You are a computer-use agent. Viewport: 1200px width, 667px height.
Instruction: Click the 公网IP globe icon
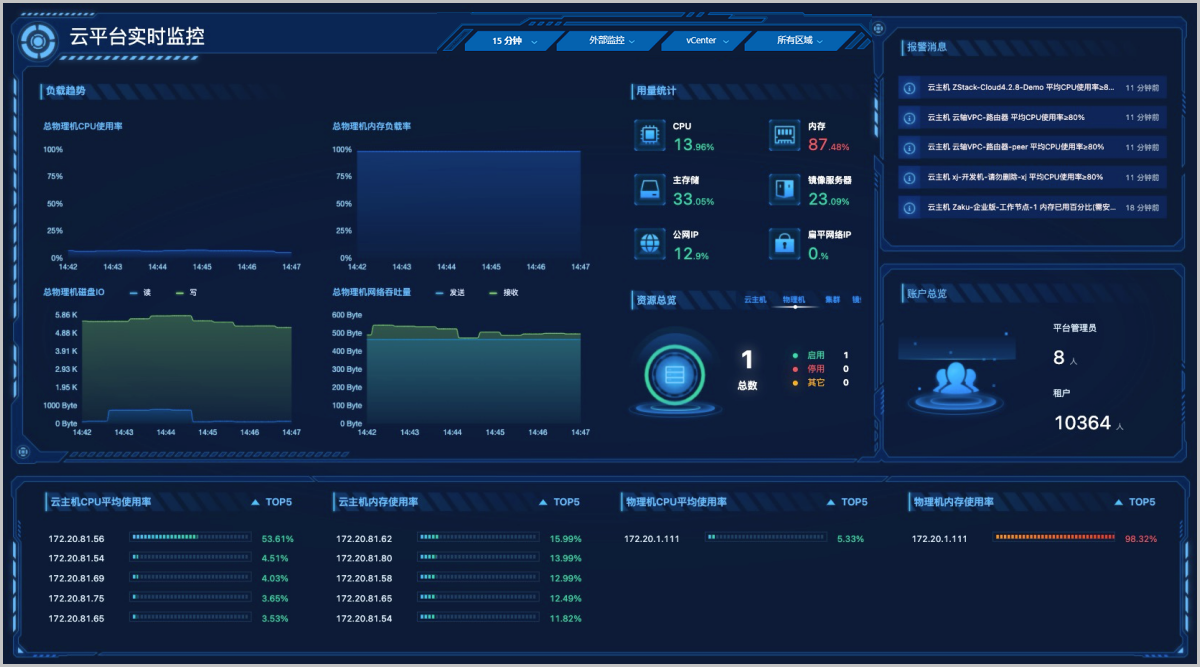pos(649,243)
